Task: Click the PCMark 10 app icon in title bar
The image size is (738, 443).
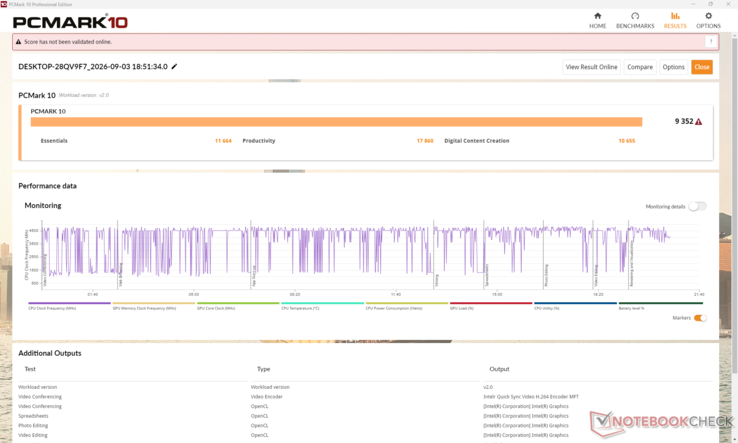Action: [x=4, y=4]
